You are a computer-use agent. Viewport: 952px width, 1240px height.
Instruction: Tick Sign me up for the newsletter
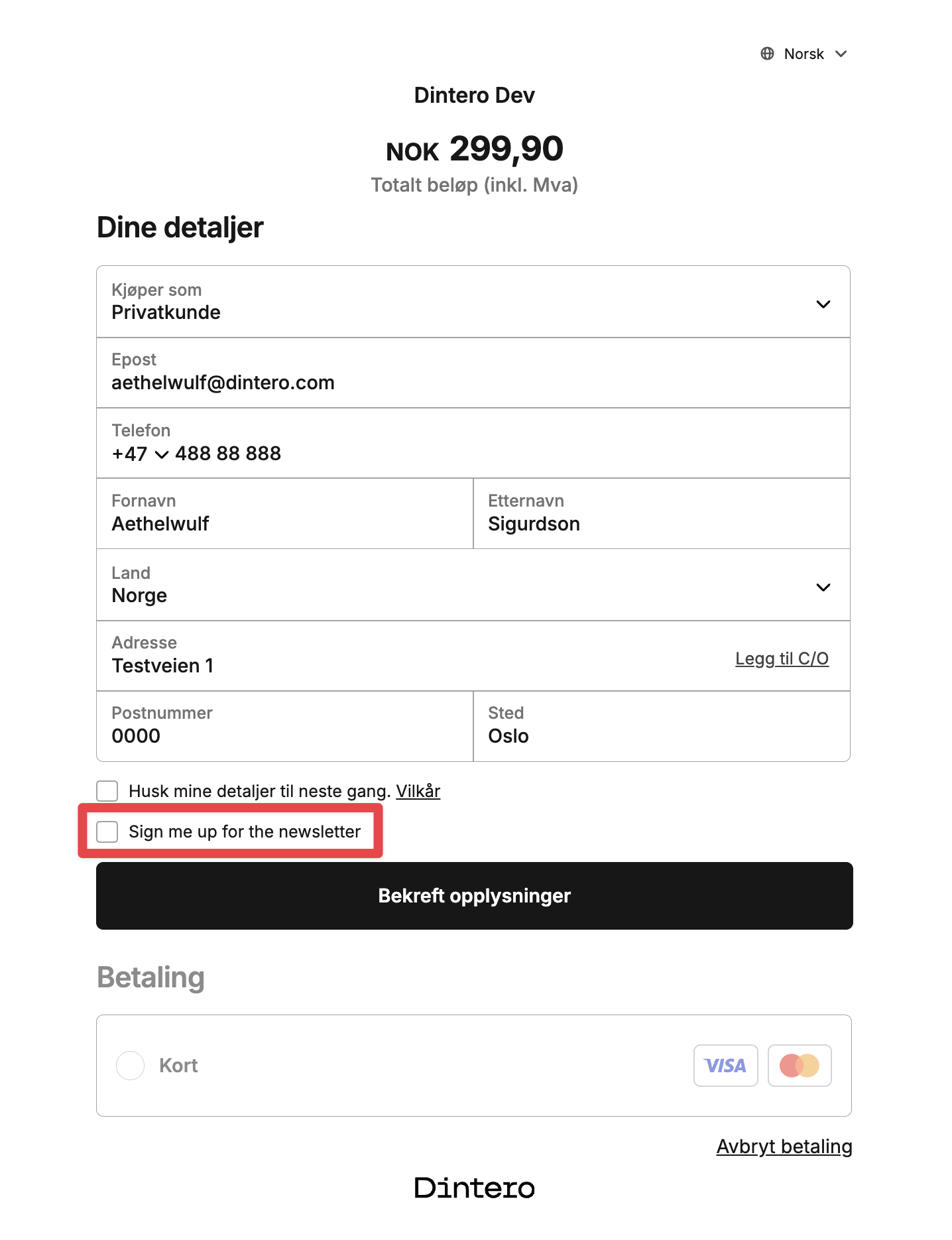107,832
